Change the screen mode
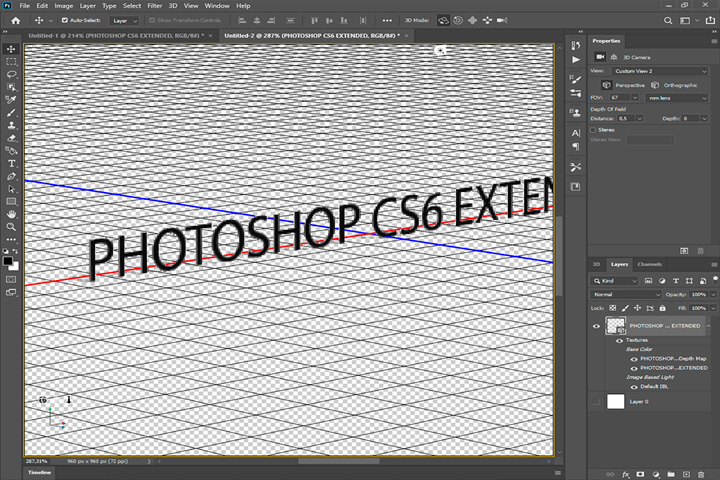720x480 pixels. coord(11,293)
